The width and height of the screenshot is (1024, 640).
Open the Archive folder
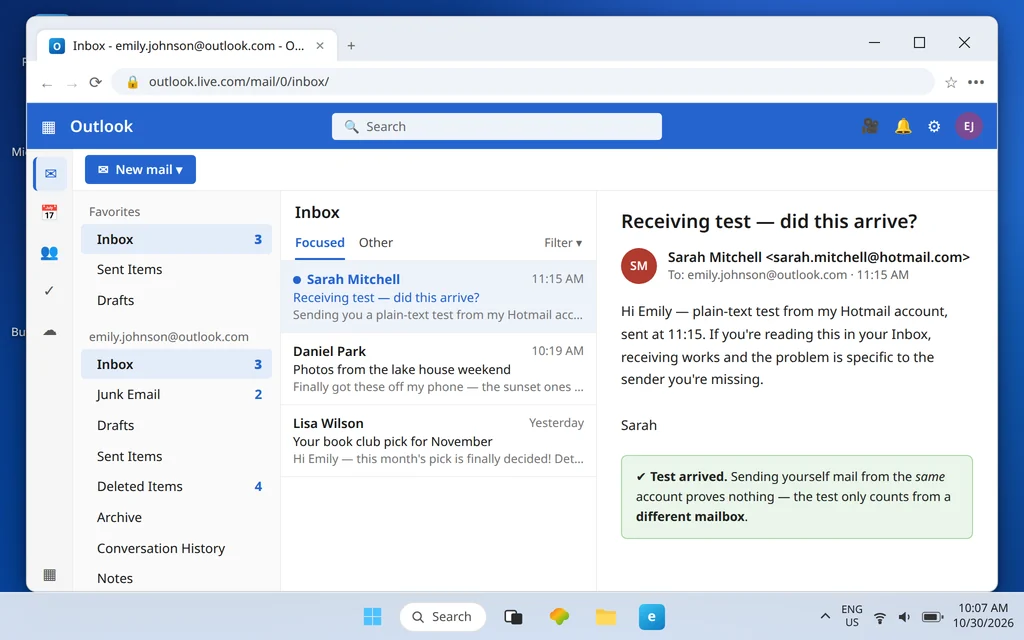pyautogui.click(x=176, y=517)
